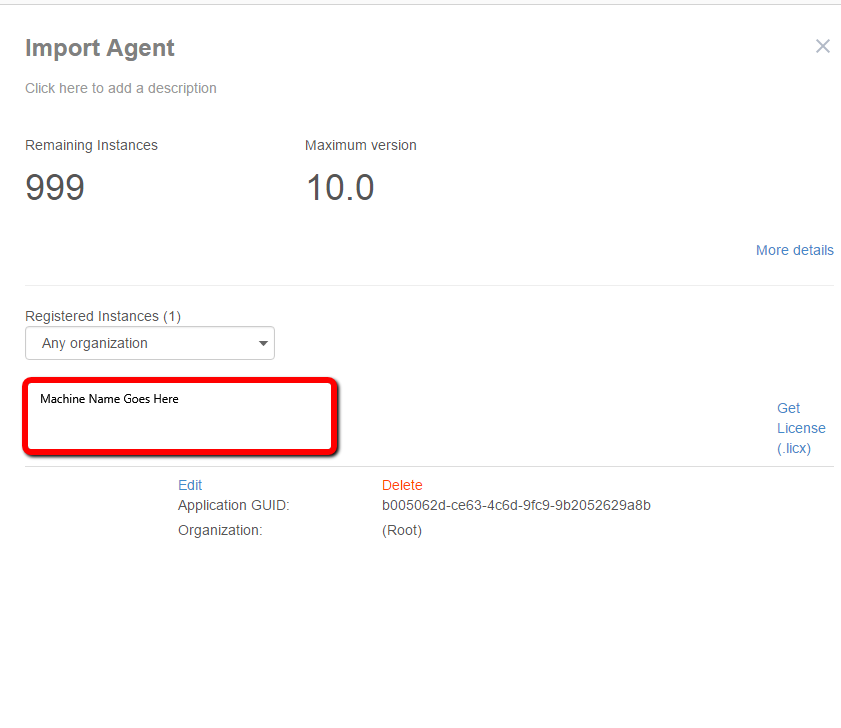Click the Edit link for the instance

190,485
